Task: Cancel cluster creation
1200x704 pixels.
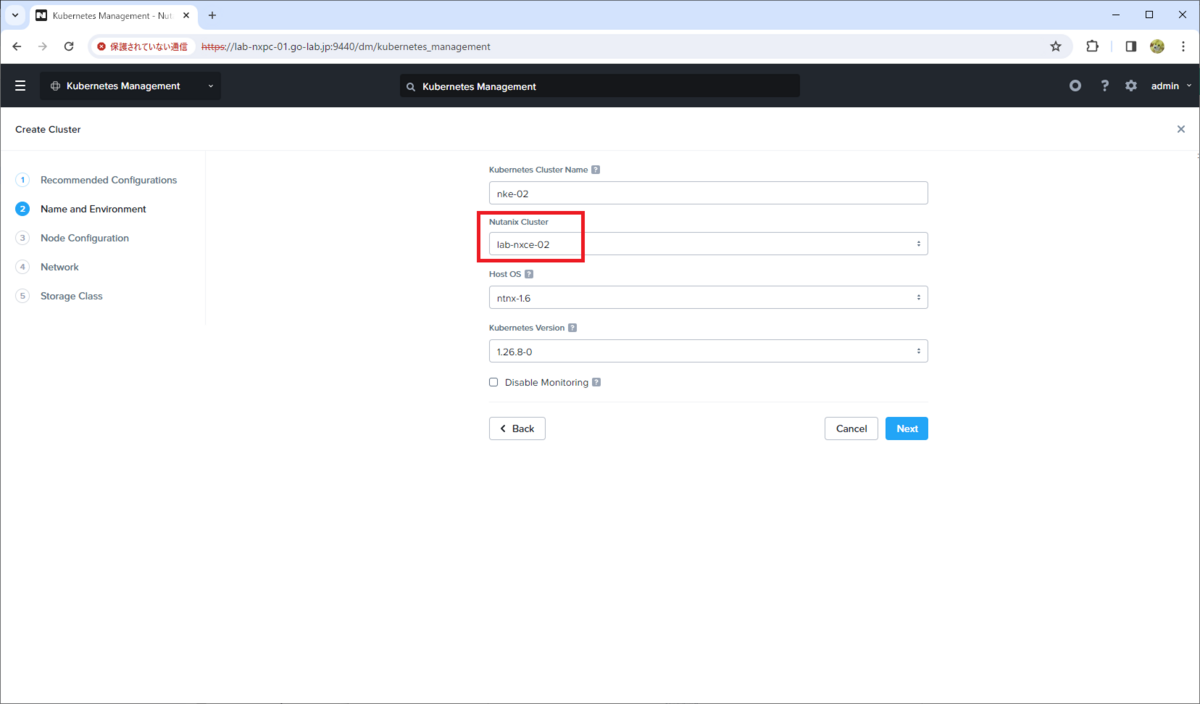Action: (851, 428)
